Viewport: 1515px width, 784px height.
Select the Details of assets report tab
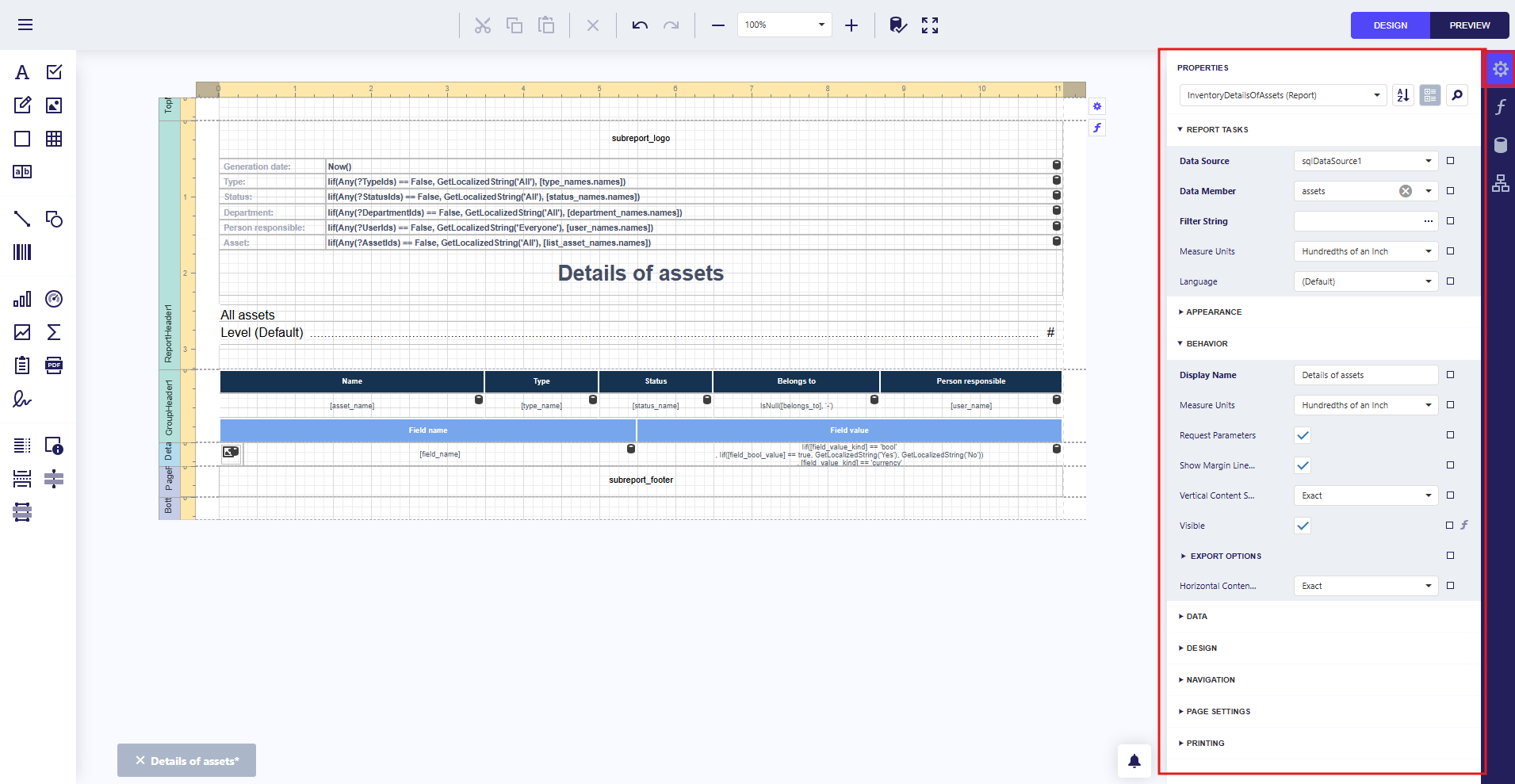(x=194, y=761)
